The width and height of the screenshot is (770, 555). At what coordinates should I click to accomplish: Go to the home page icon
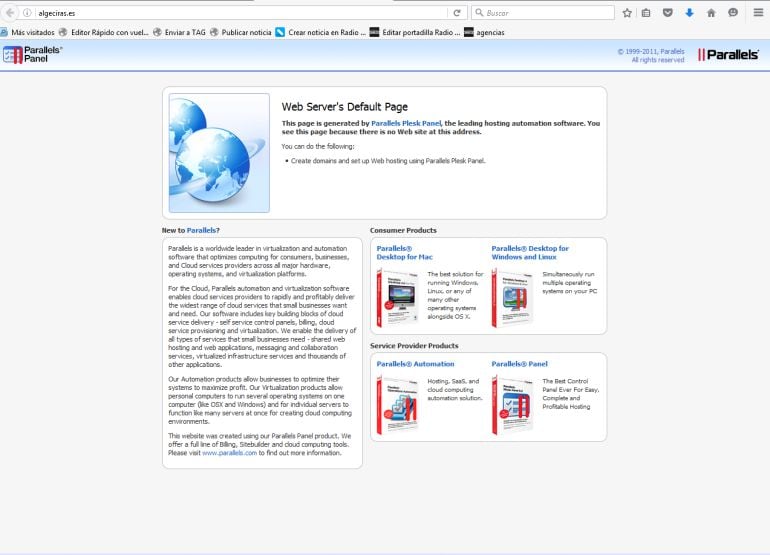pyautogui.click(x=711, y=13)
